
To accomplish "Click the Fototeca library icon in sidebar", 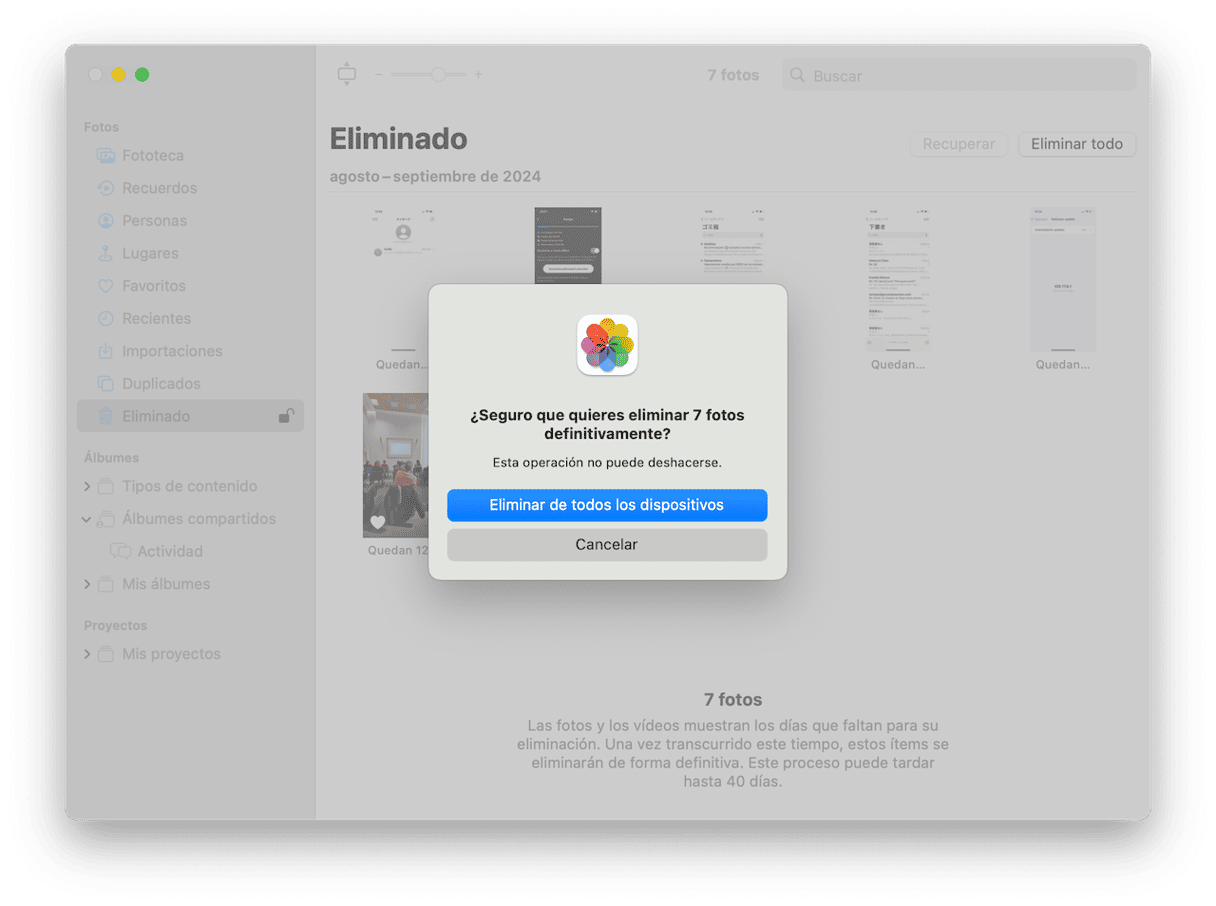I will pyautogui.click(x=105, y=156).
